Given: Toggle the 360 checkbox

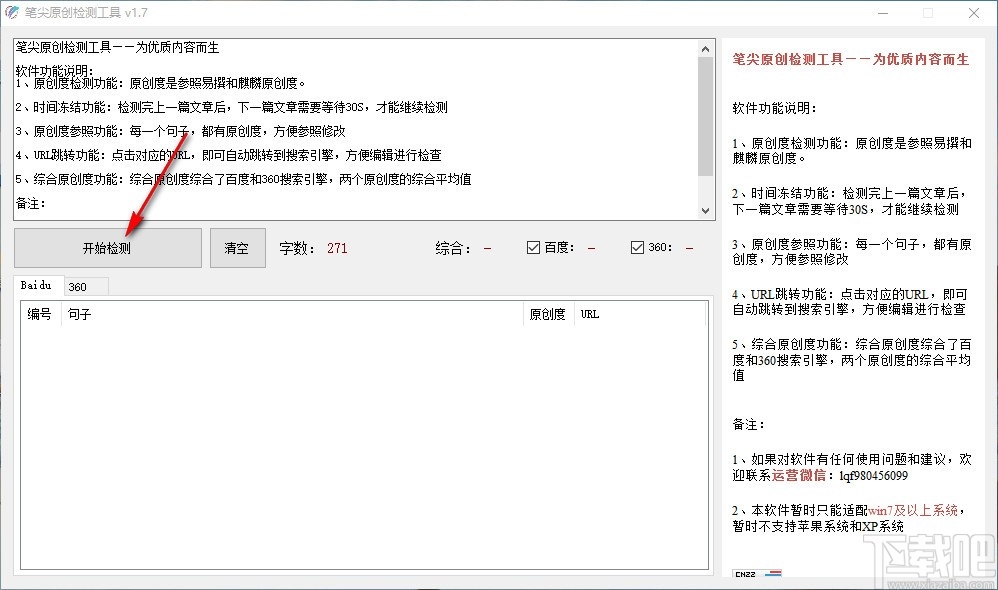Looking at the screenshot, I should 637,248.
